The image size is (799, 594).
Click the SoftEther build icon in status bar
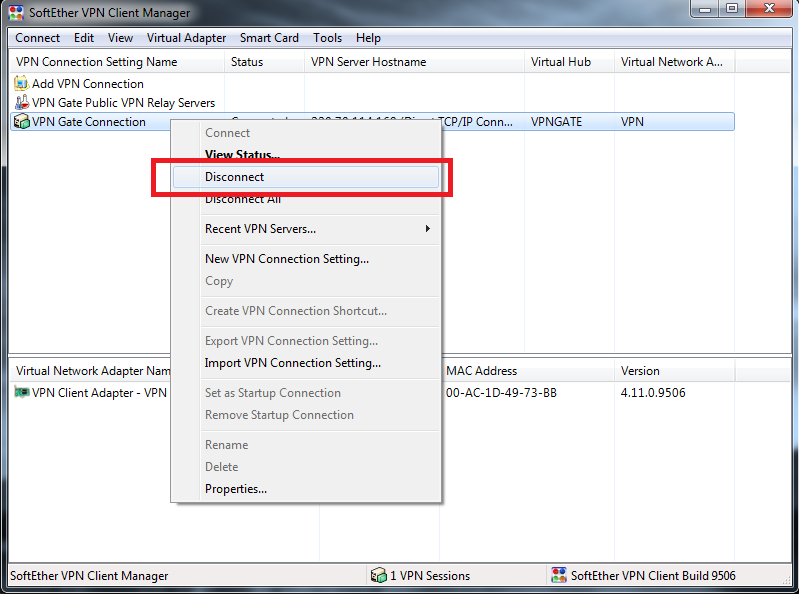(558, 575)
